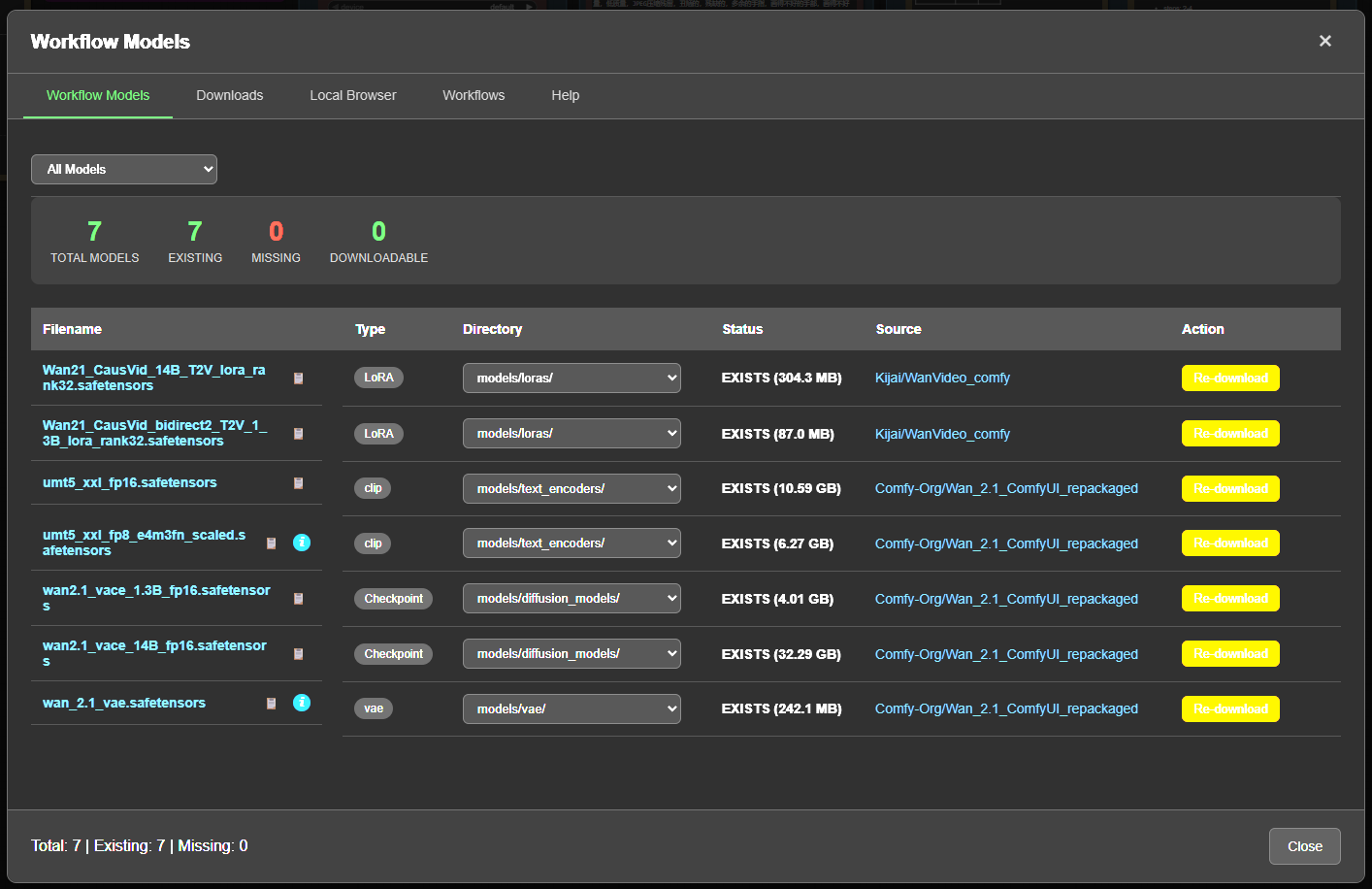Copy filename icon for umt5_xxl_fp8_e4m3fn_scaled

[272, 543]
